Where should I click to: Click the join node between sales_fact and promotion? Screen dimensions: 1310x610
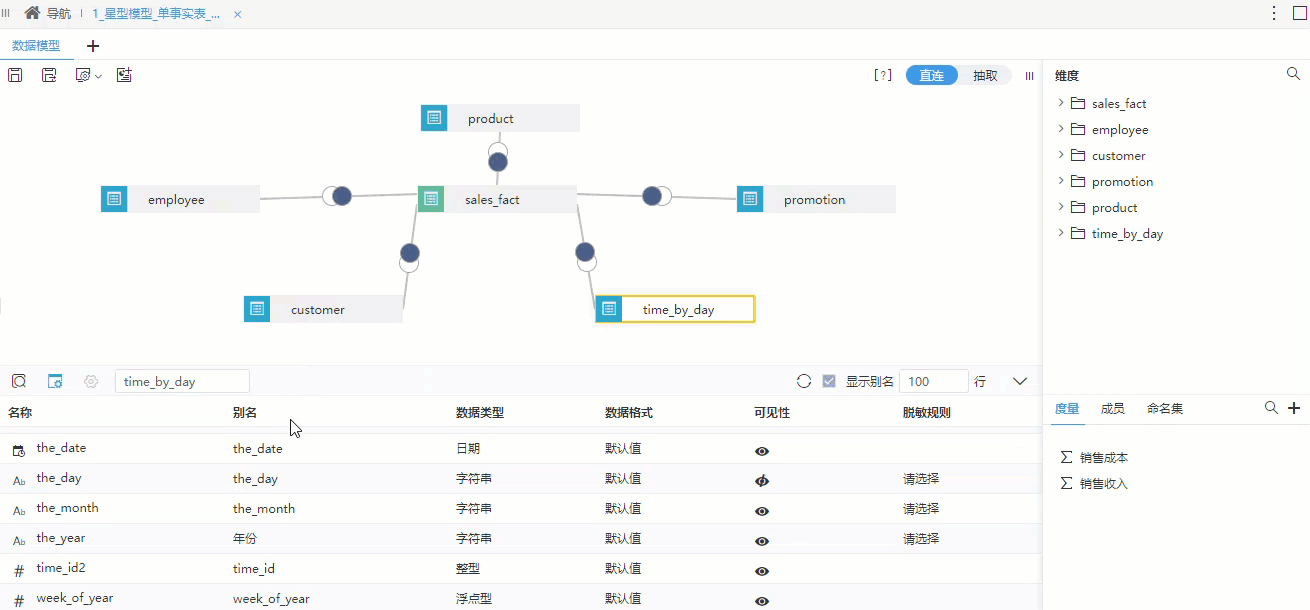tap(656, 196)
